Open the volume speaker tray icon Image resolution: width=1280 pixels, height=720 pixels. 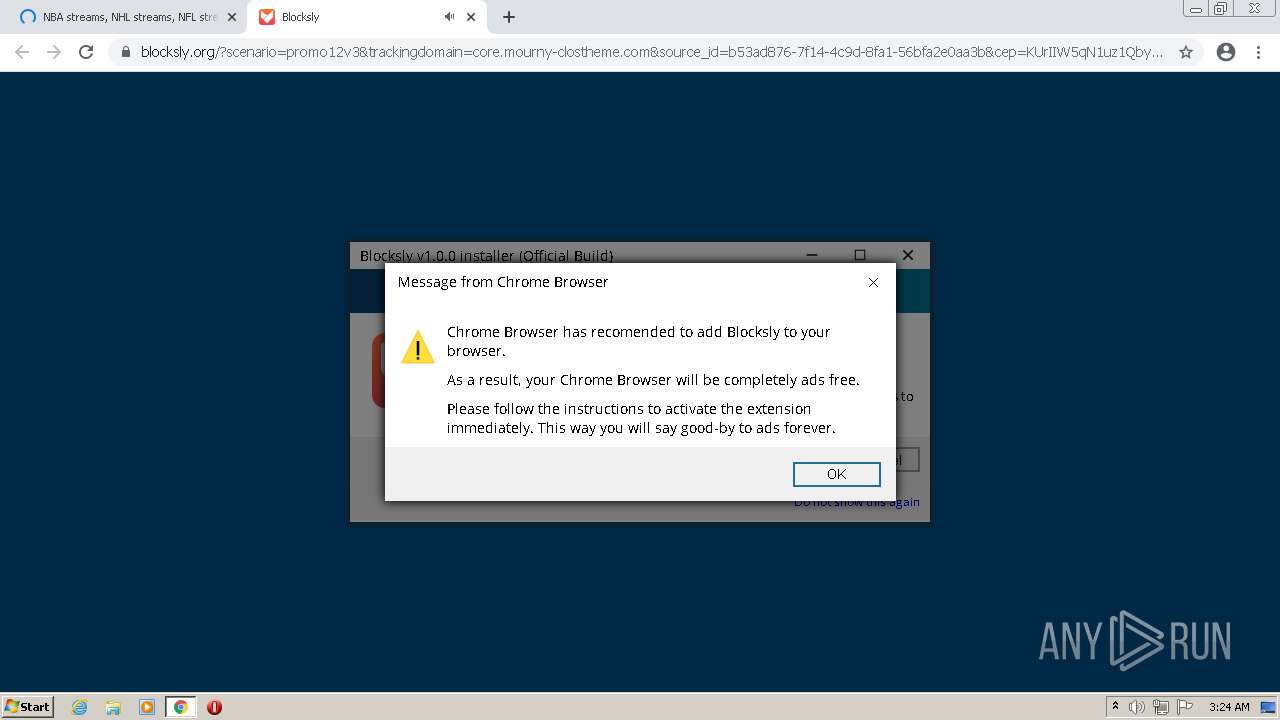[1138, 707]
